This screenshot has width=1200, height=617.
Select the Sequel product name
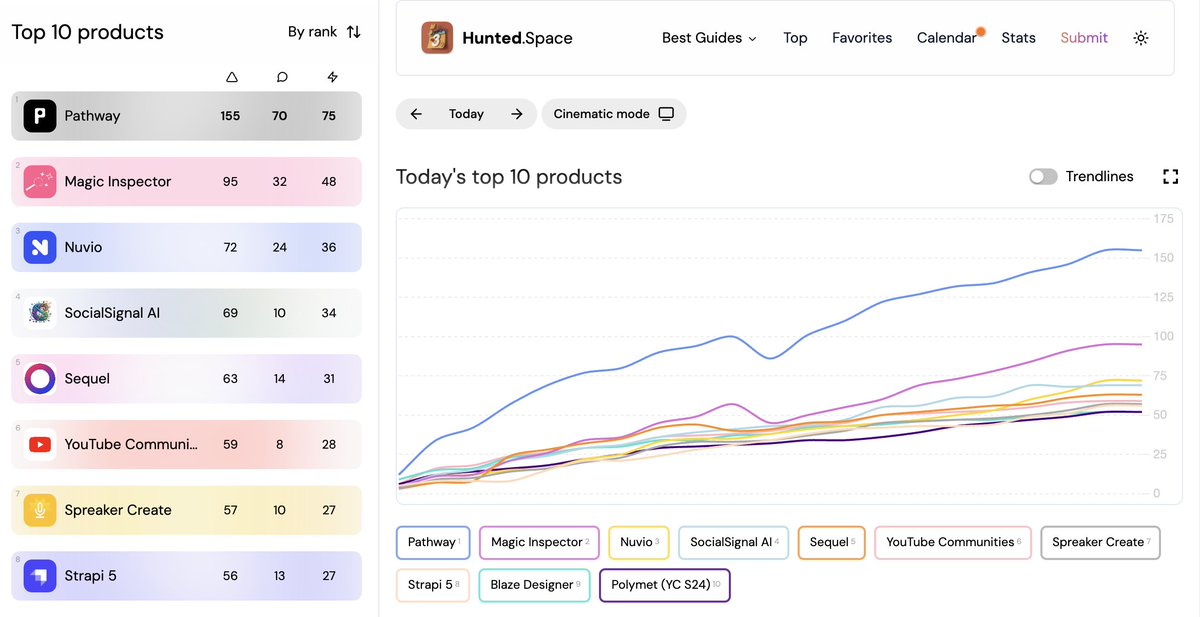click(87, 379)
